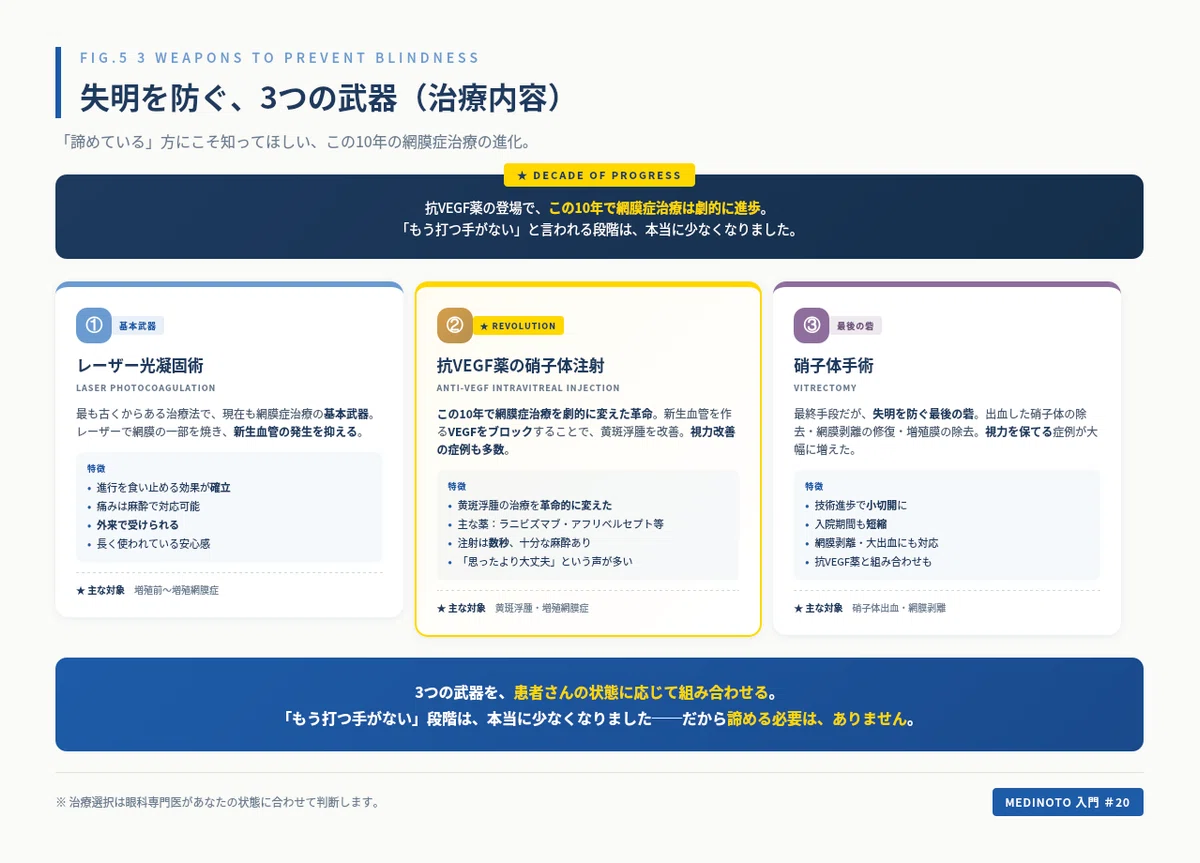Click the VITRECTOMY subtitle
Image resolution: width=1200 pixels, height=863 pixels.
[825, 388]
